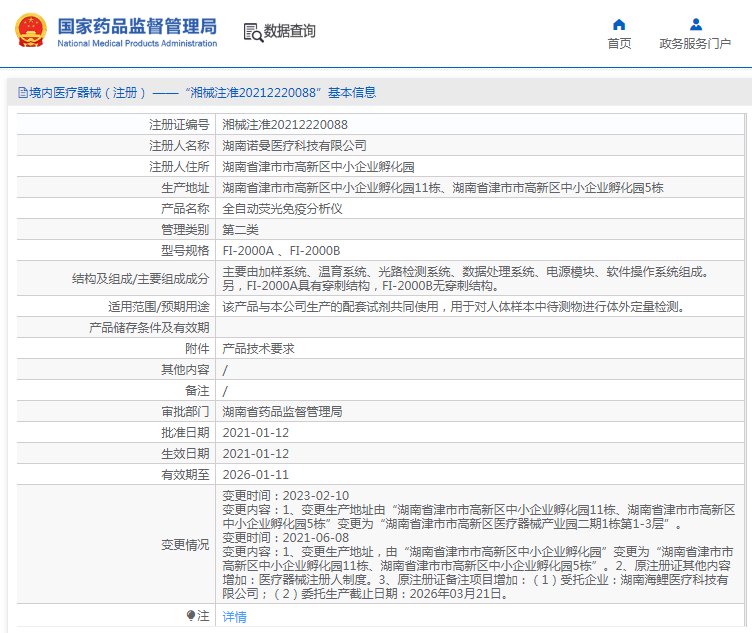Click approval department 湖南省药品监督管理局
Image resolution: width=752 pixels, height=633 pixels.
pos(282,411)
